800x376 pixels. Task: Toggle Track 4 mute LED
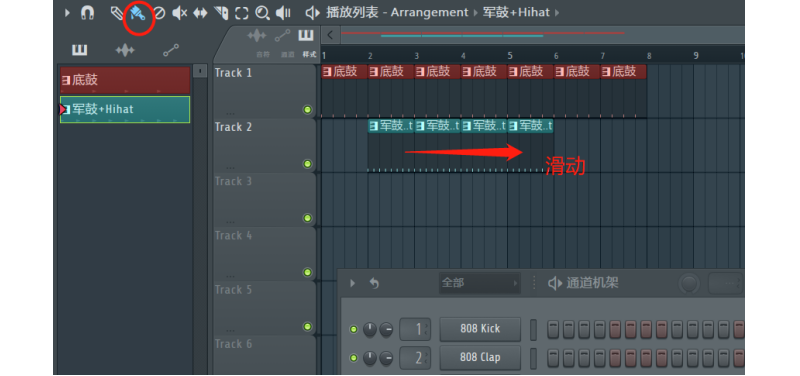coord(307,272)
